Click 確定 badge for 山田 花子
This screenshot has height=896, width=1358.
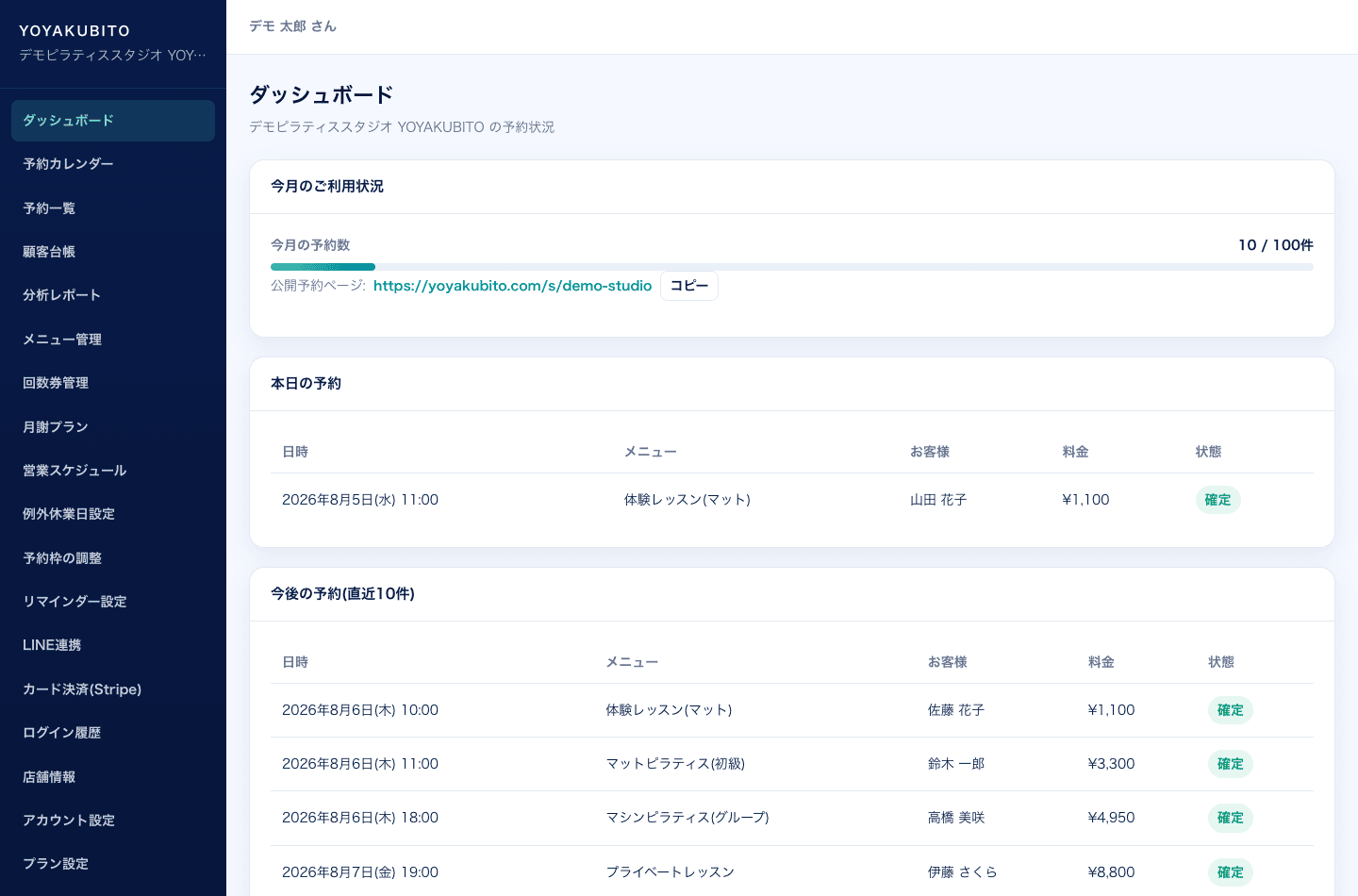1217,500
